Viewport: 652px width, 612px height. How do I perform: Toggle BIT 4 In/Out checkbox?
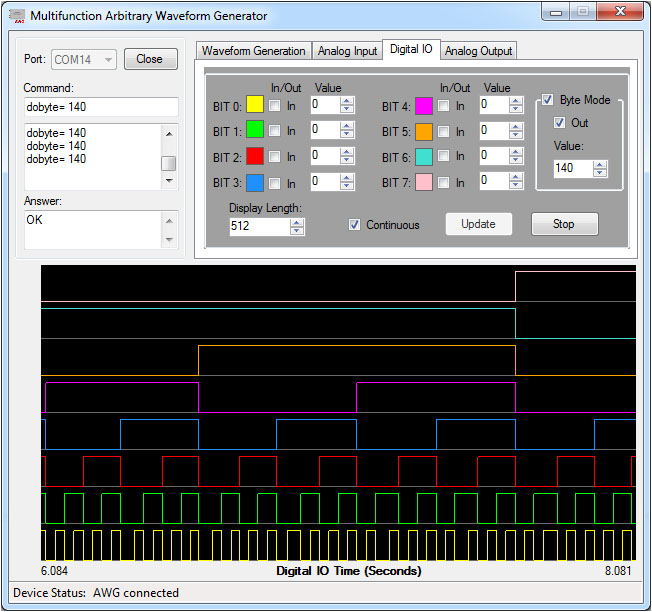(444, 106)
